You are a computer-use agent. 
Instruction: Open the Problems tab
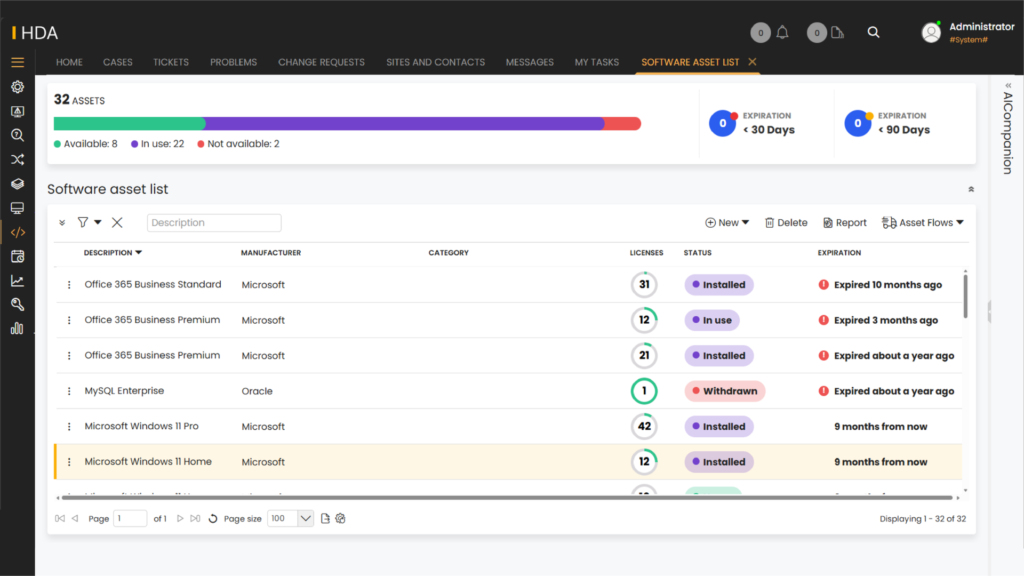(233, 62)
